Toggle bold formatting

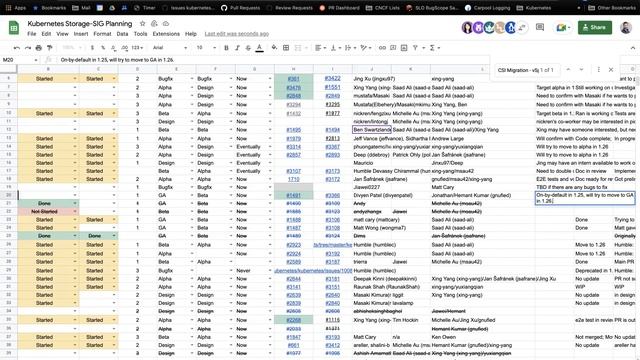pyautogui.click(x=226, y=48)
